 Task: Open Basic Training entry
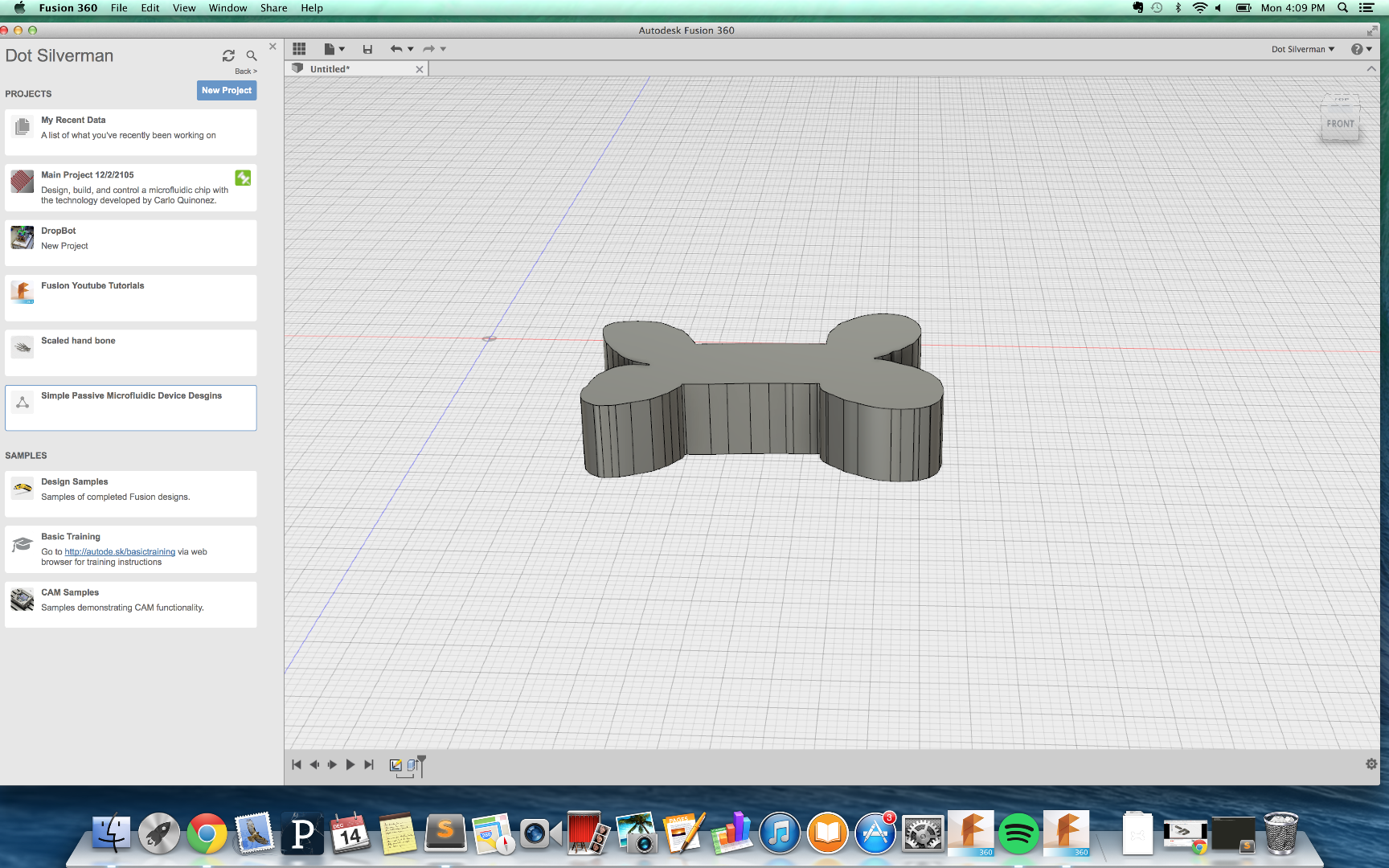pyautogui.click(x=131, y=550)
